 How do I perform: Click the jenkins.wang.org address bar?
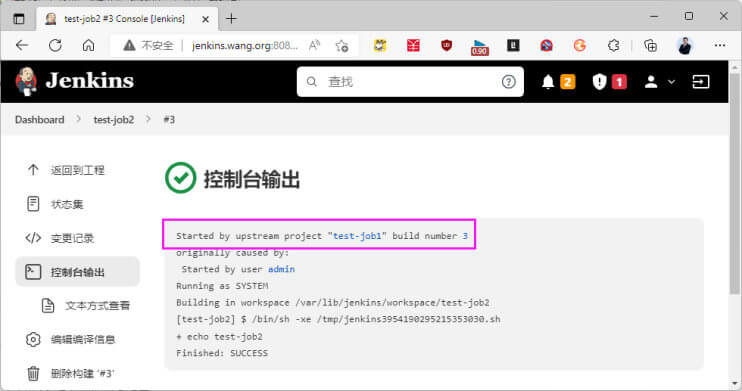coord(245,45)
